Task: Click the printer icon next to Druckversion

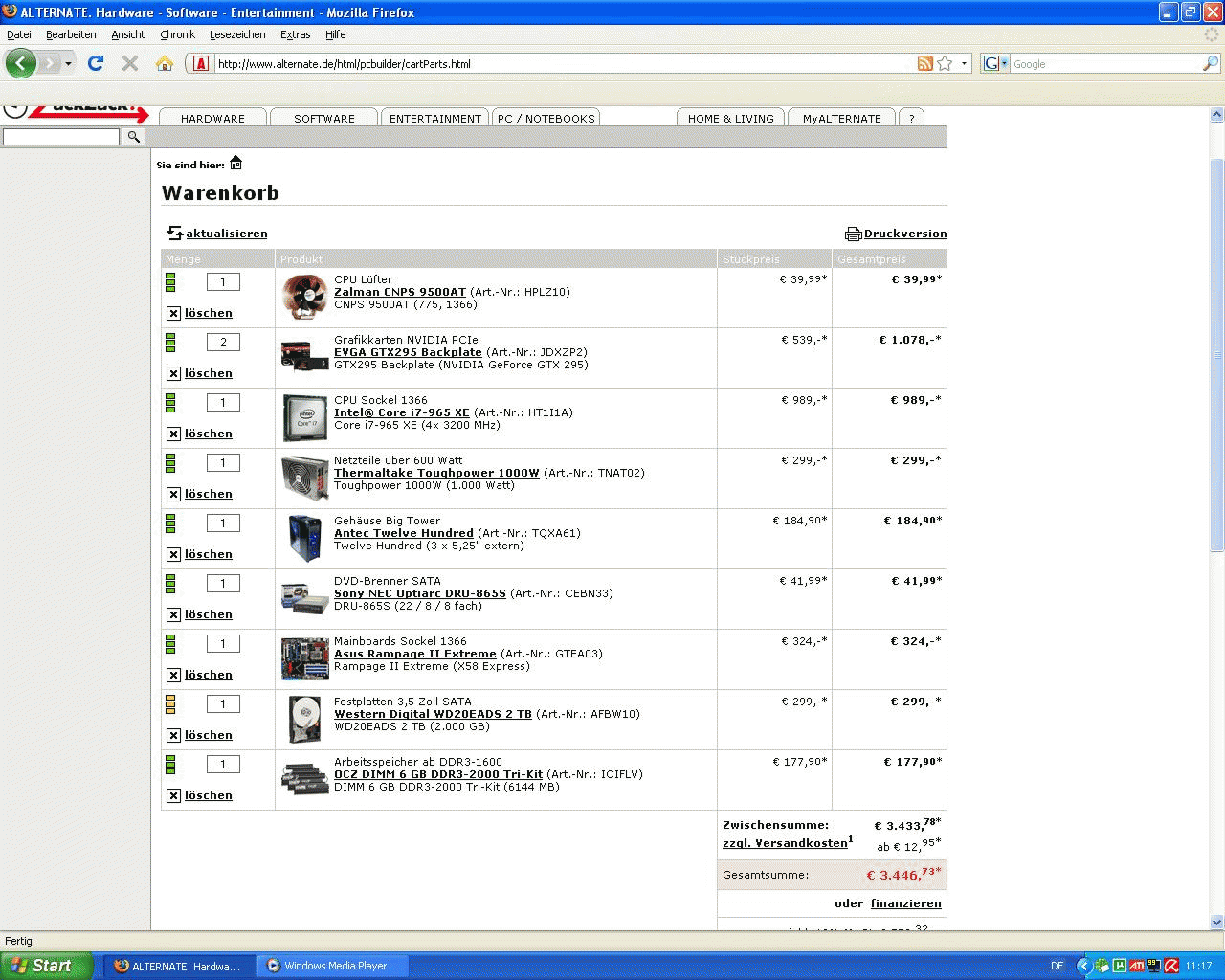Action: click(853, 234)
